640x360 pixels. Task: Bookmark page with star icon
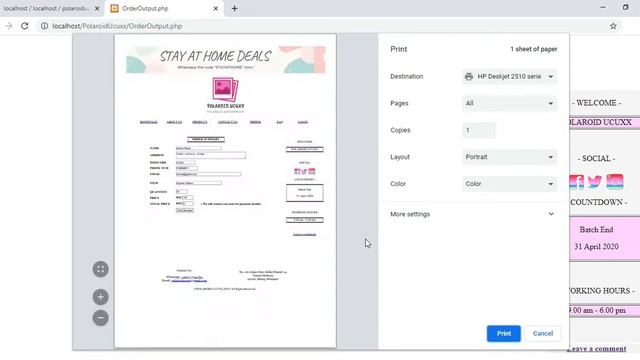pos(613,26)
